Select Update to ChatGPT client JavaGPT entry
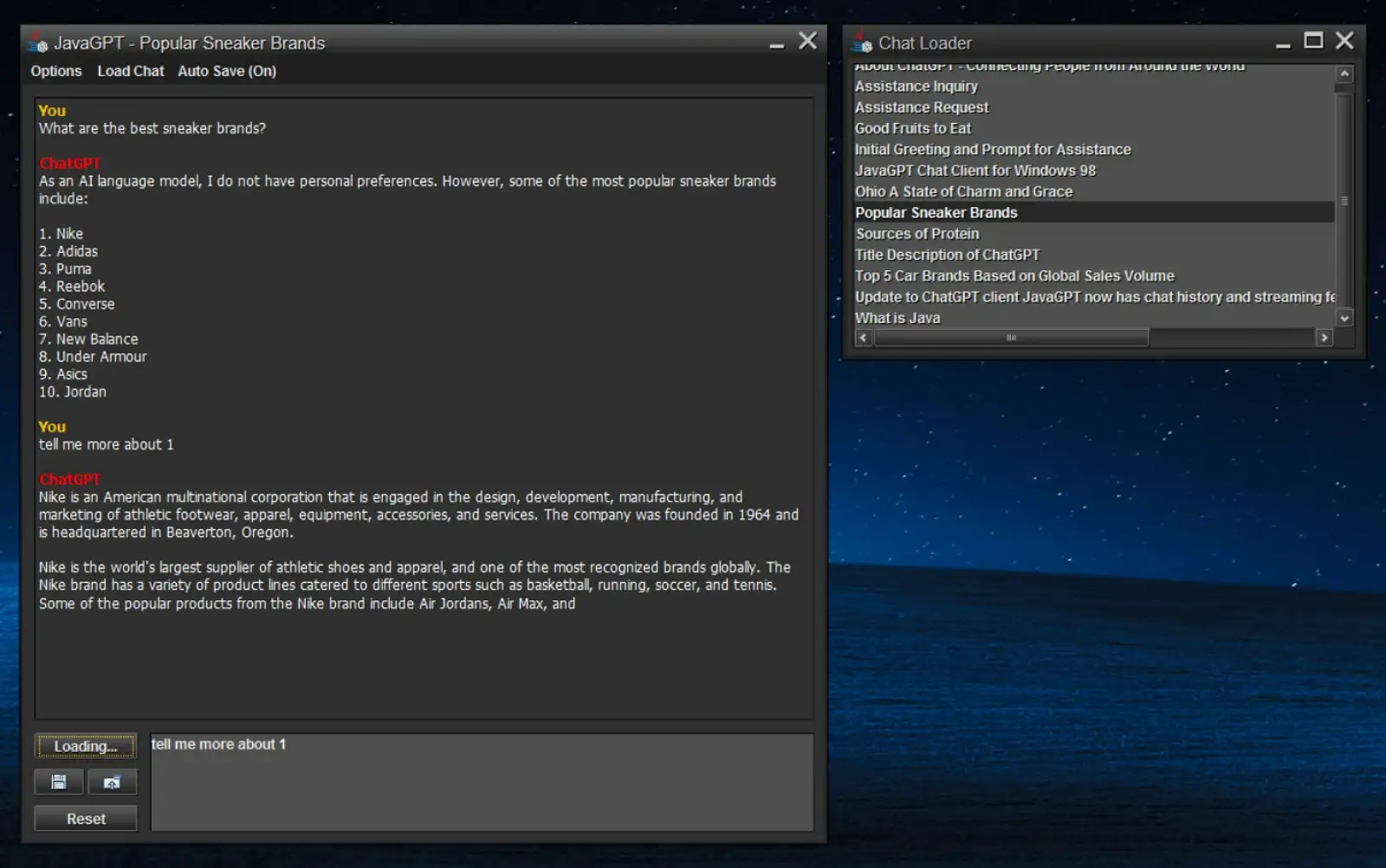Screen dimensions: 1386x868 click(x=1094, y=297)
